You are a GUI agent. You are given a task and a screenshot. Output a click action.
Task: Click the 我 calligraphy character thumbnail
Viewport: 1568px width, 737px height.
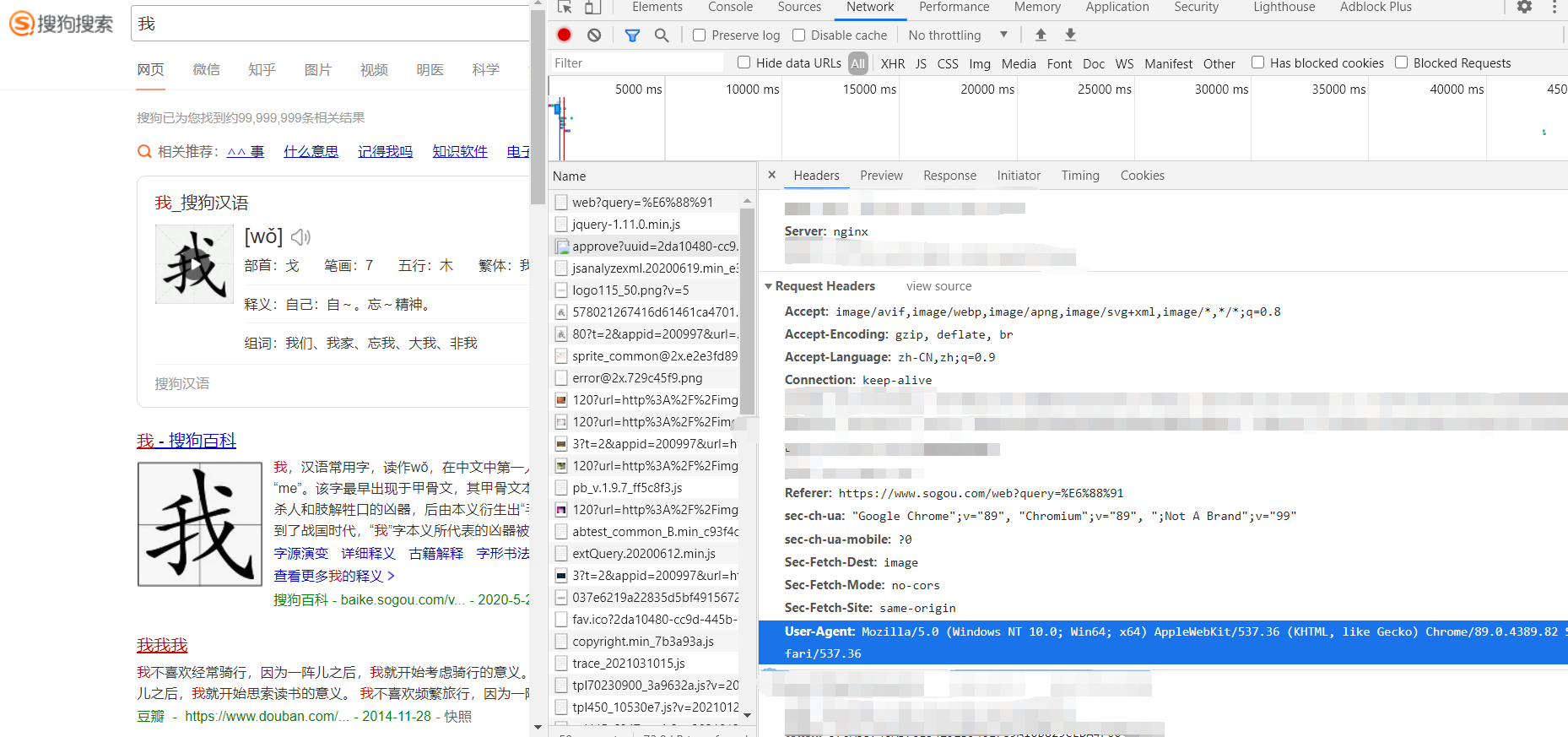click(x=194, y=264)
